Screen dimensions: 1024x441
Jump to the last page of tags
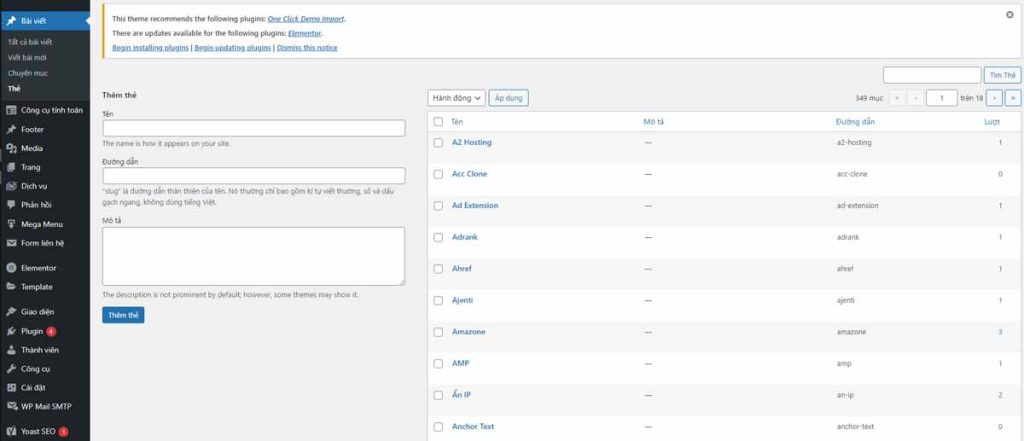pos(1013,98)
